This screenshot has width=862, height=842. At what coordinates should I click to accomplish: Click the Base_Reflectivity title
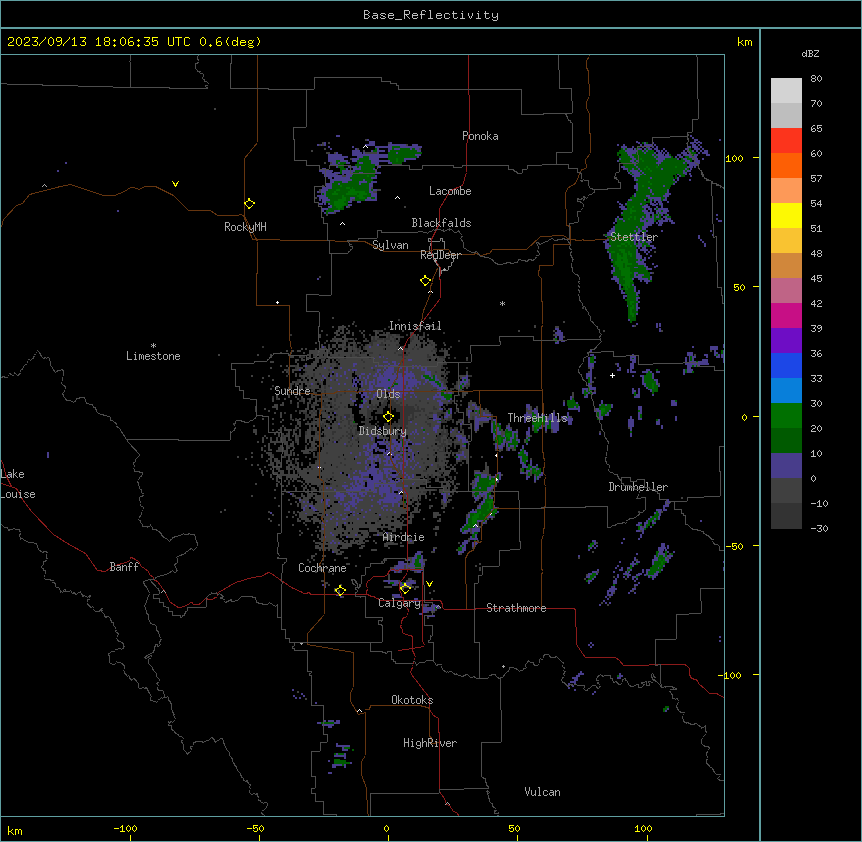pyautogui.click(x=431, y=15)
